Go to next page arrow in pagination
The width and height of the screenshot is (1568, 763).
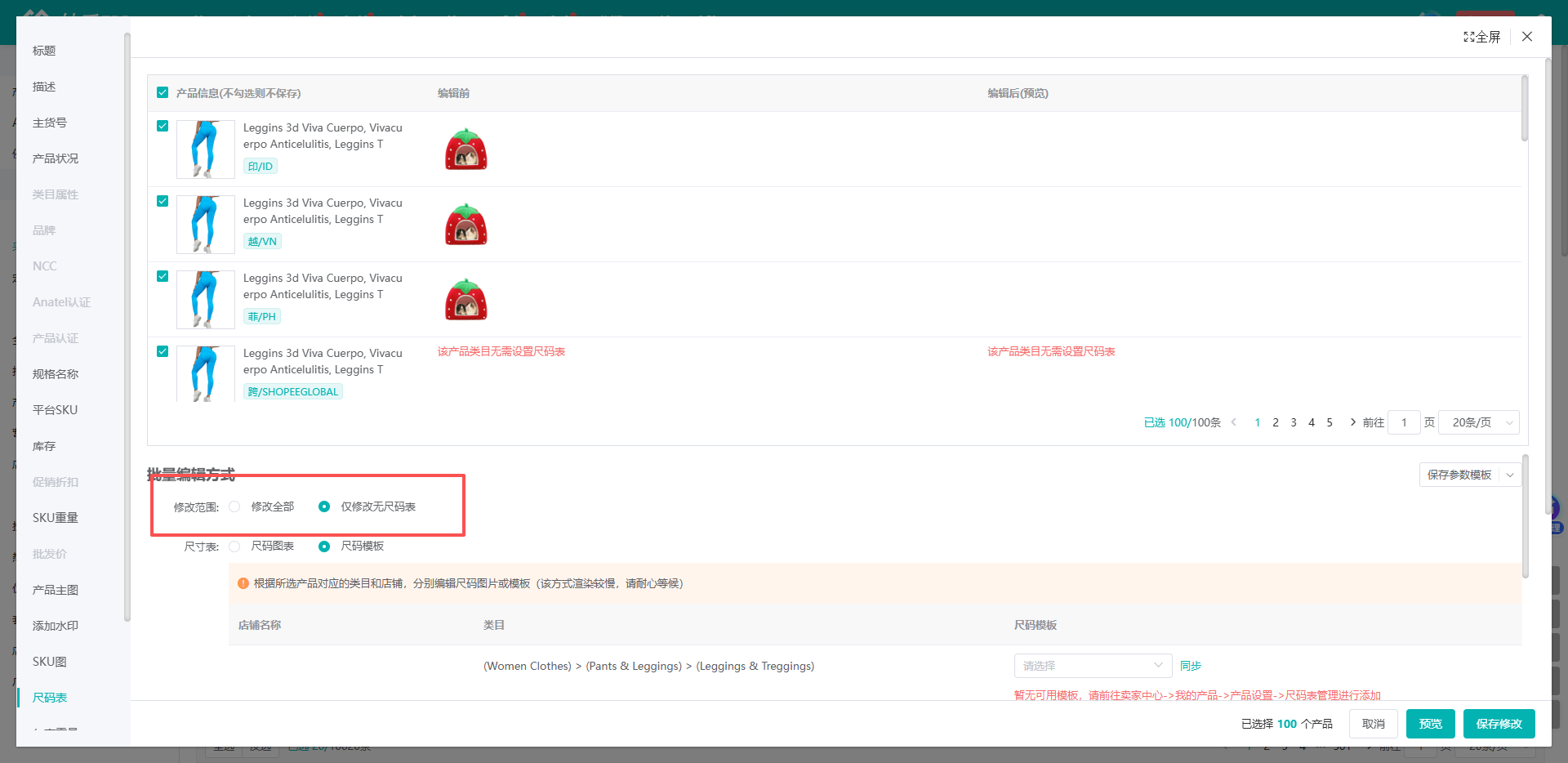(x=1353, y=422)
